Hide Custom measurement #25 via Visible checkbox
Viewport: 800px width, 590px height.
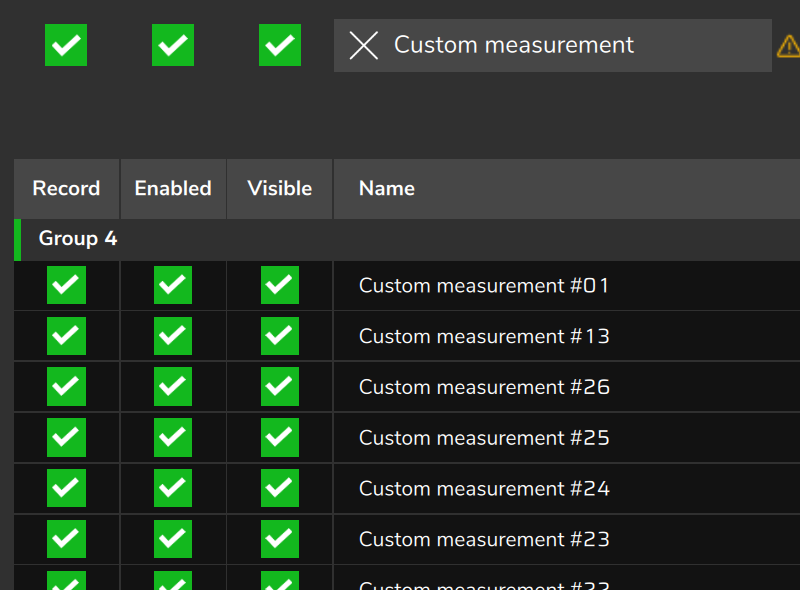(280, 437)
